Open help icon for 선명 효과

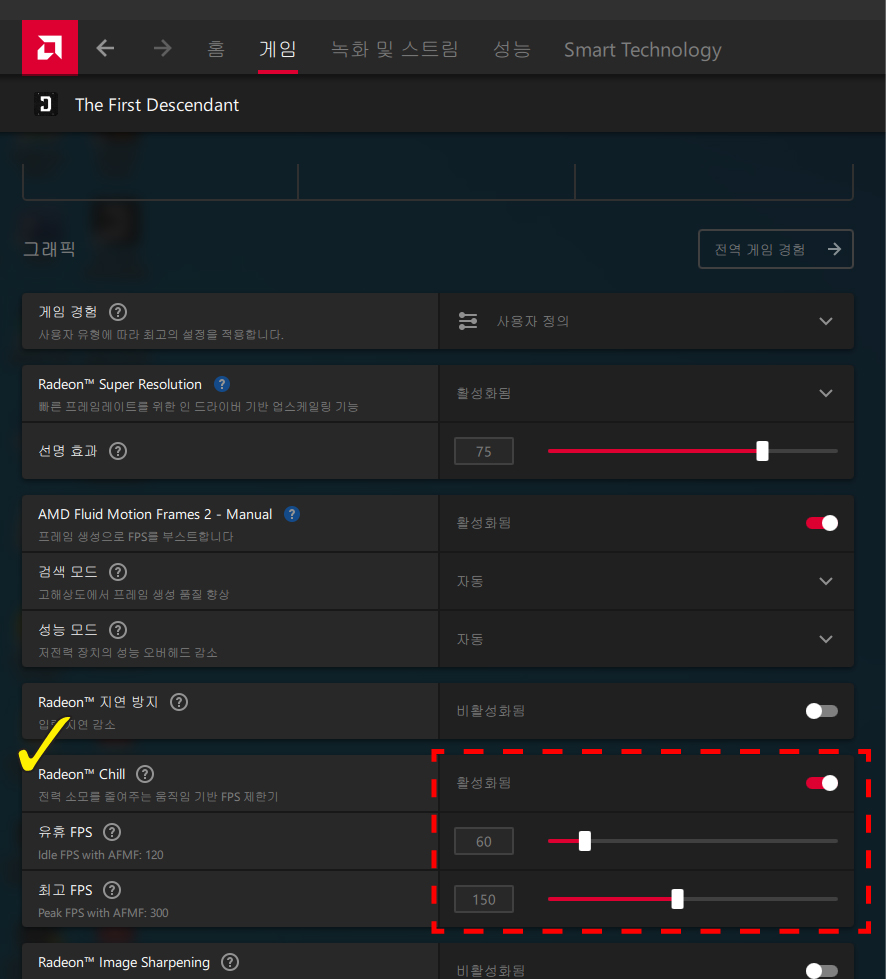(x=118, y=451)
